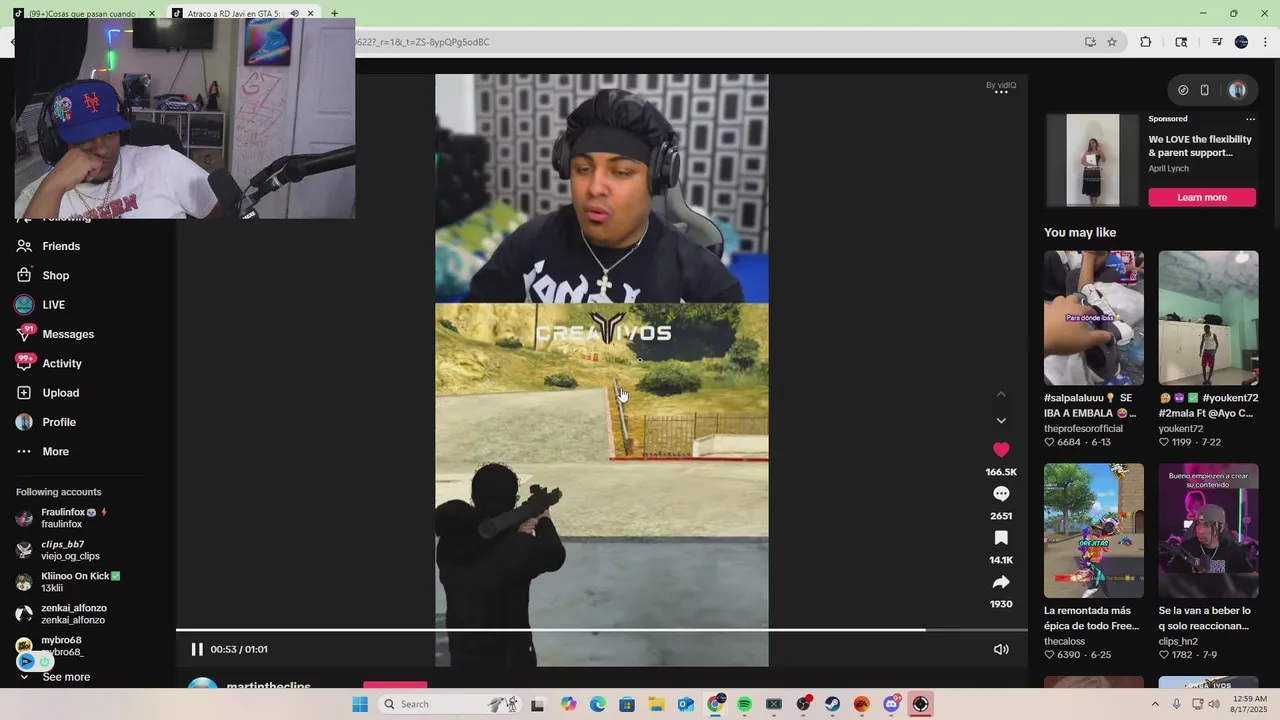Expand the More menu in sidebar
This screenshot has height=720, width=1280.
click(x=42, y=451)
